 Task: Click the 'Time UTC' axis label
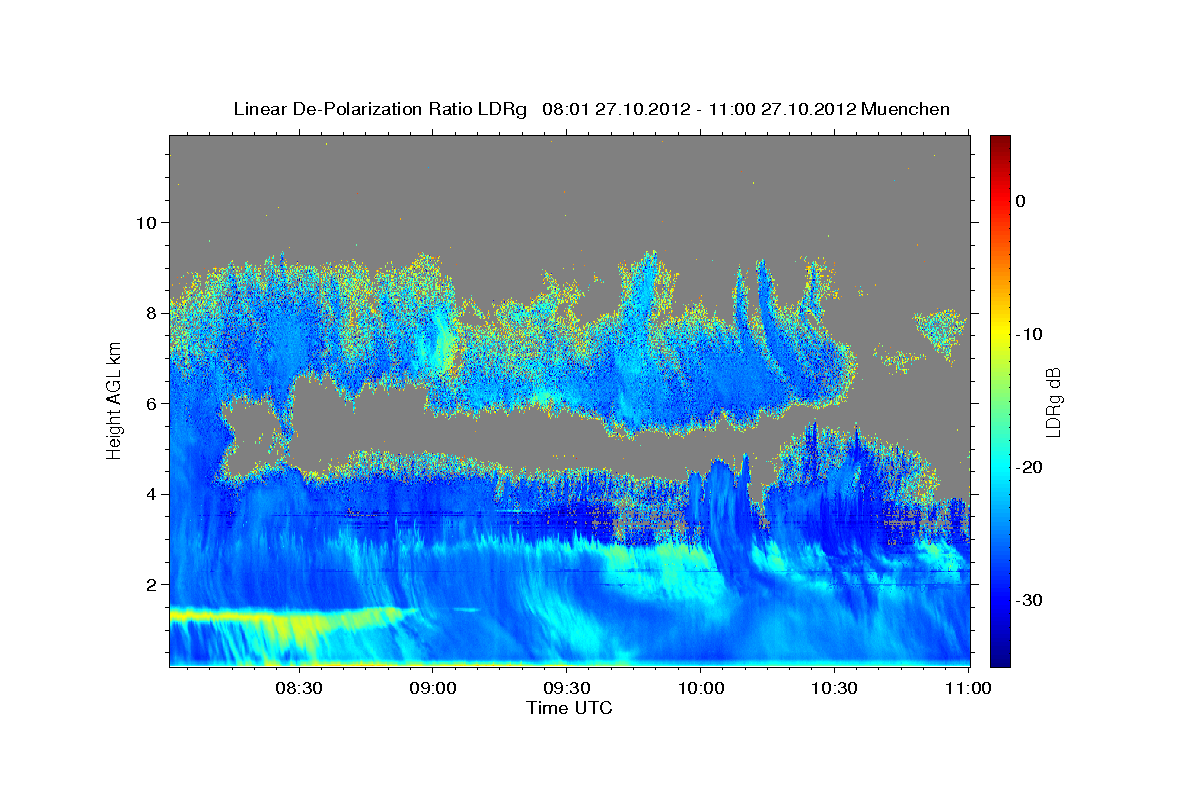(569, 708)
